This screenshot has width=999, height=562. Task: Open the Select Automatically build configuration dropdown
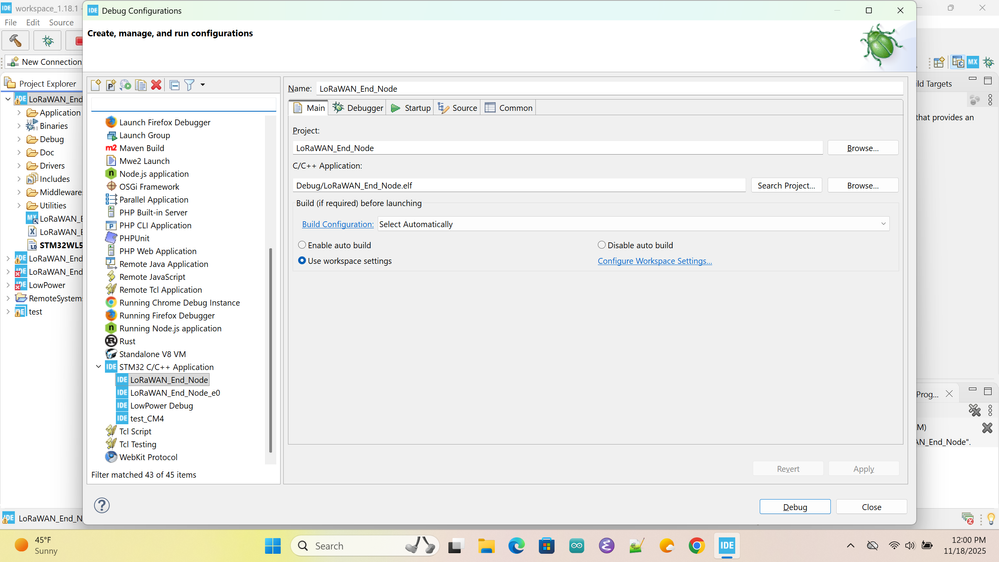[633, 224]
